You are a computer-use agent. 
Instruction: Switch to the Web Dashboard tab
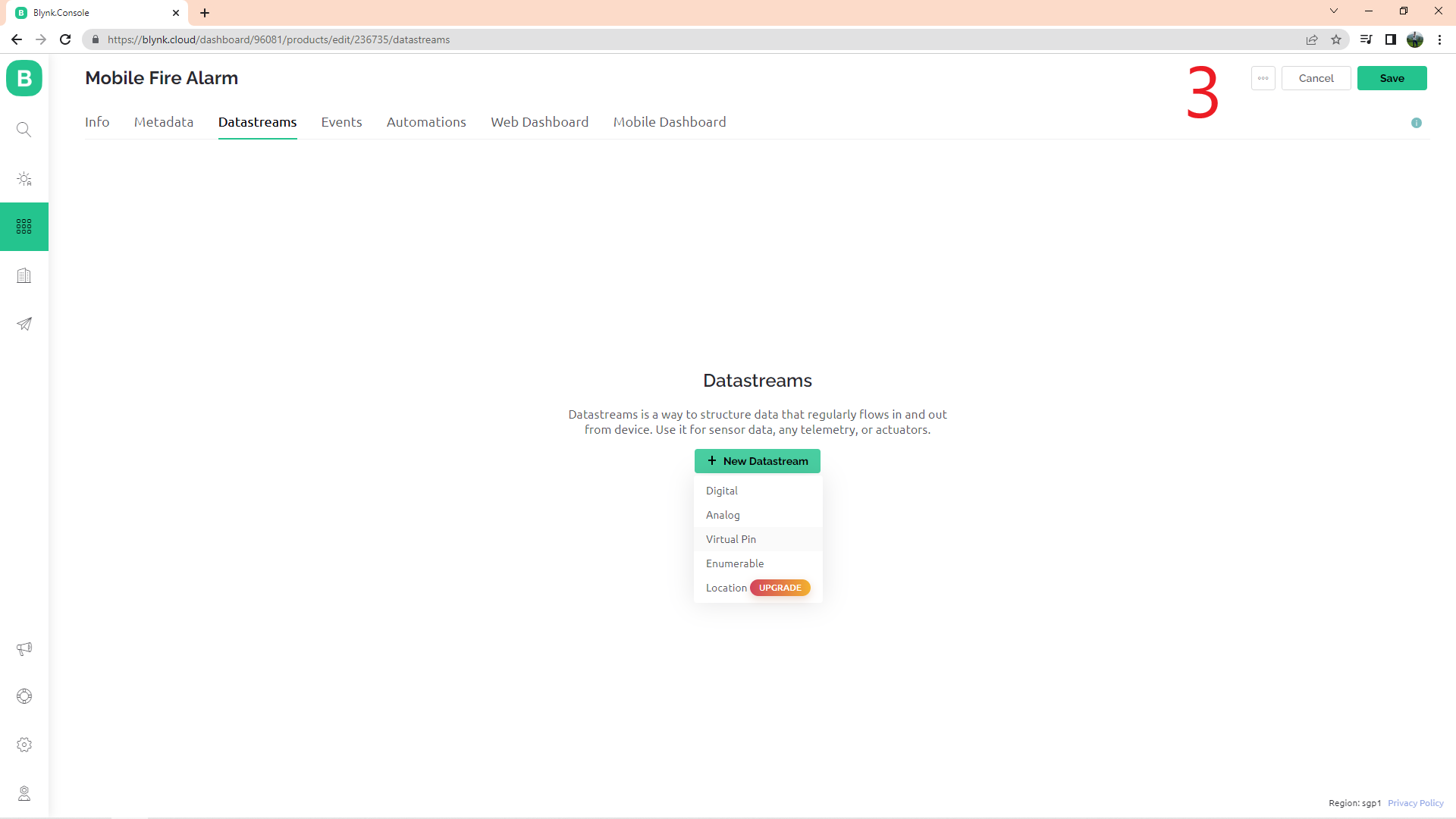click(x=539, y=122)
